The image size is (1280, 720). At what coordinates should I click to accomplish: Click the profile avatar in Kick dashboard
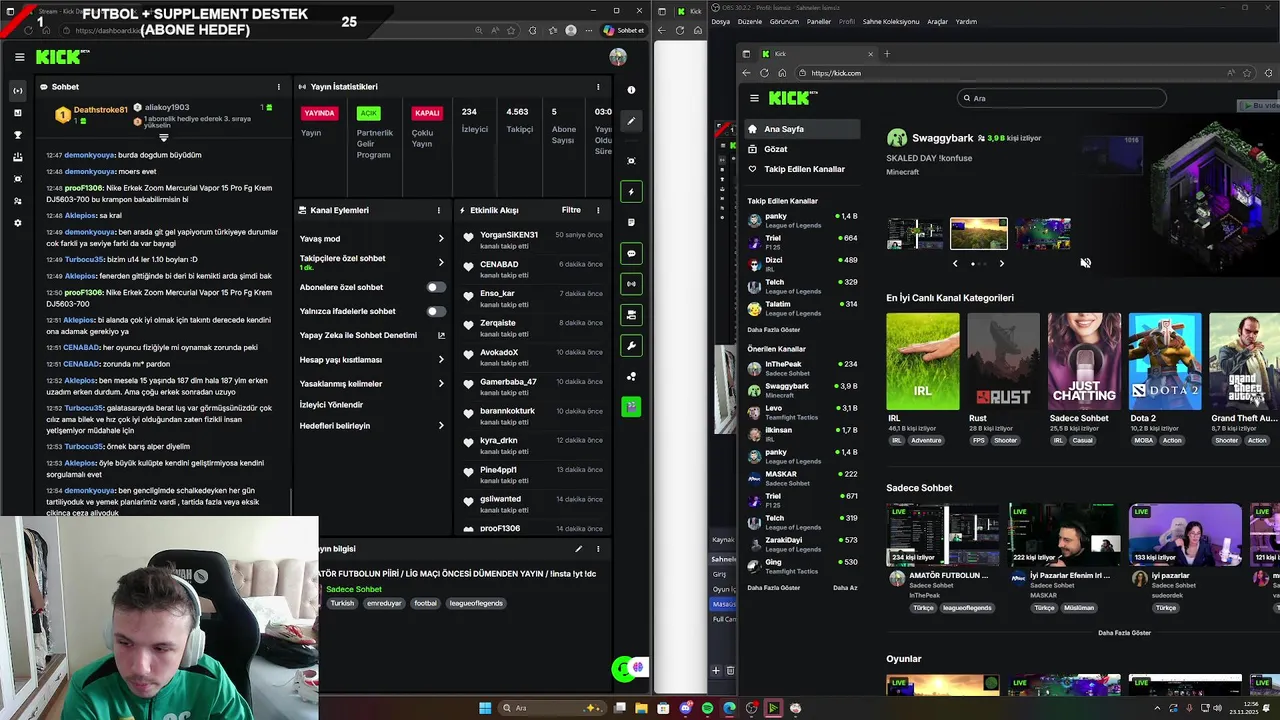click(618, 57)
